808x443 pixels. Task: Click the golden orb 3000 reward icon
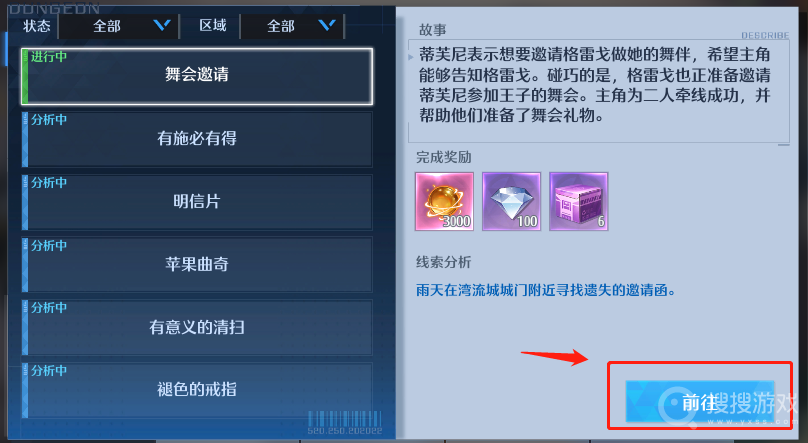tap(444, 201)
